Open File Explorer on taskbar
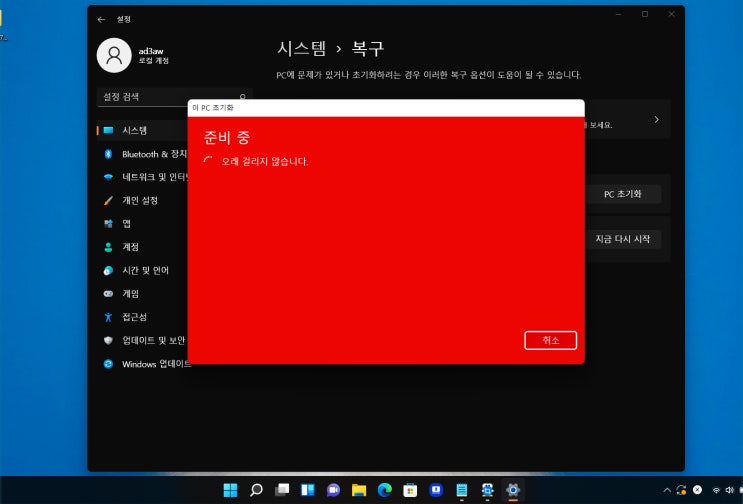This screenshot has height=504, width=743. [x=359, y=490]
